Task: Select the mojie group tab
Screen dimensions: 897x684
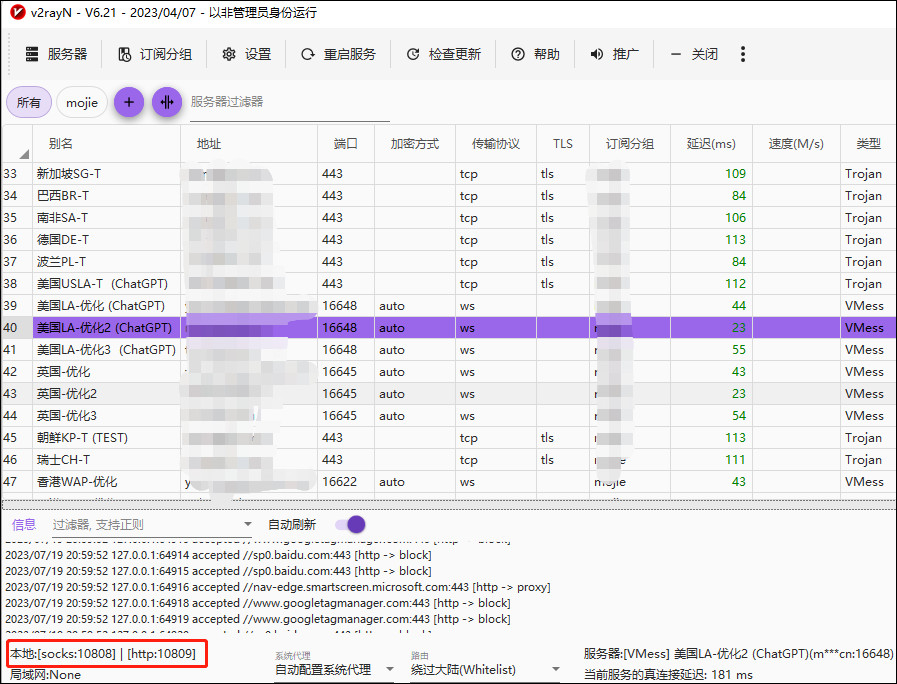Action: click(82, 102)
